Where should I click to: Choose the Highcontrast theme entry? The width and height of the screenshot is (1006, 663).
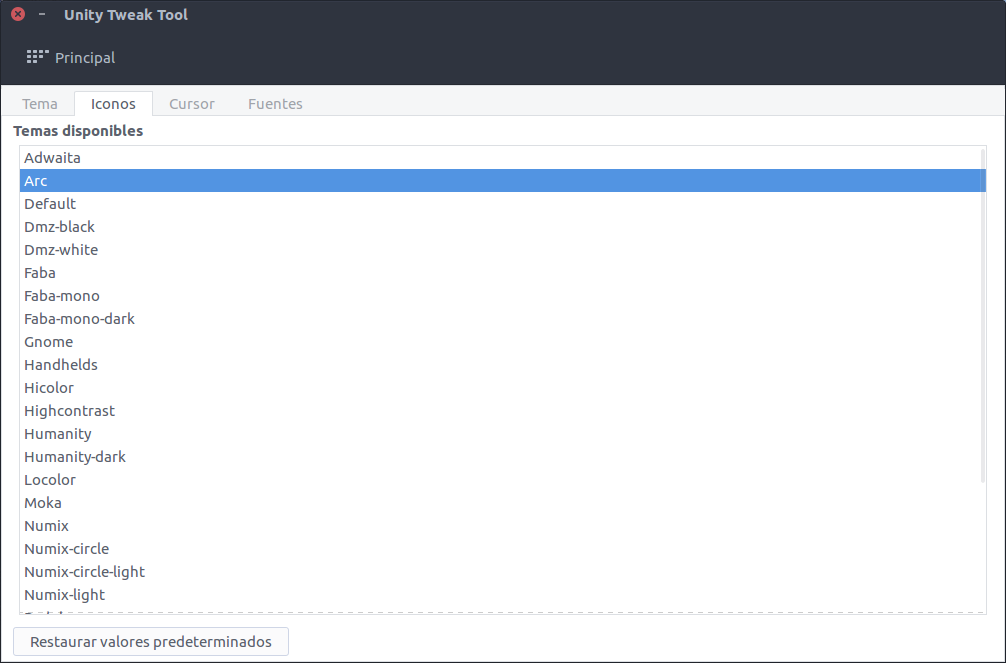[70, 411]
